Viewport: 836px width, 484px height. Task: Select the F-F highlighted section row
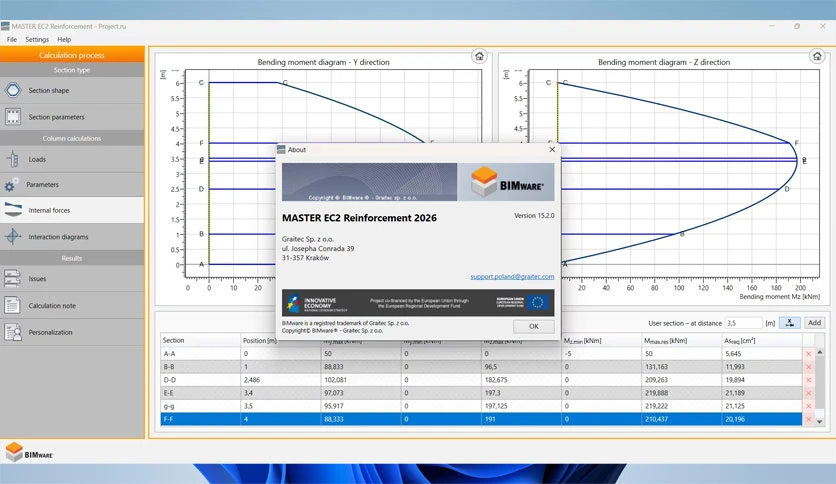pos(481,419)
